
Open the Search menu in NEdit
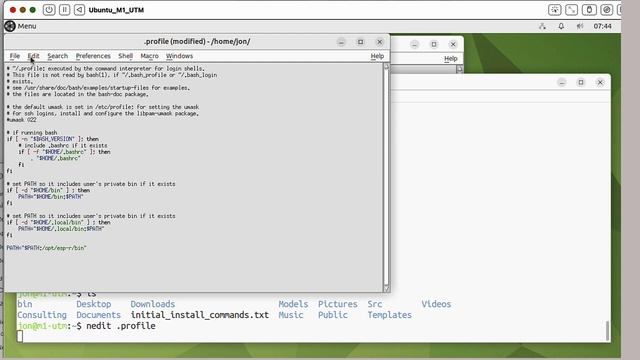pos(58,56)
